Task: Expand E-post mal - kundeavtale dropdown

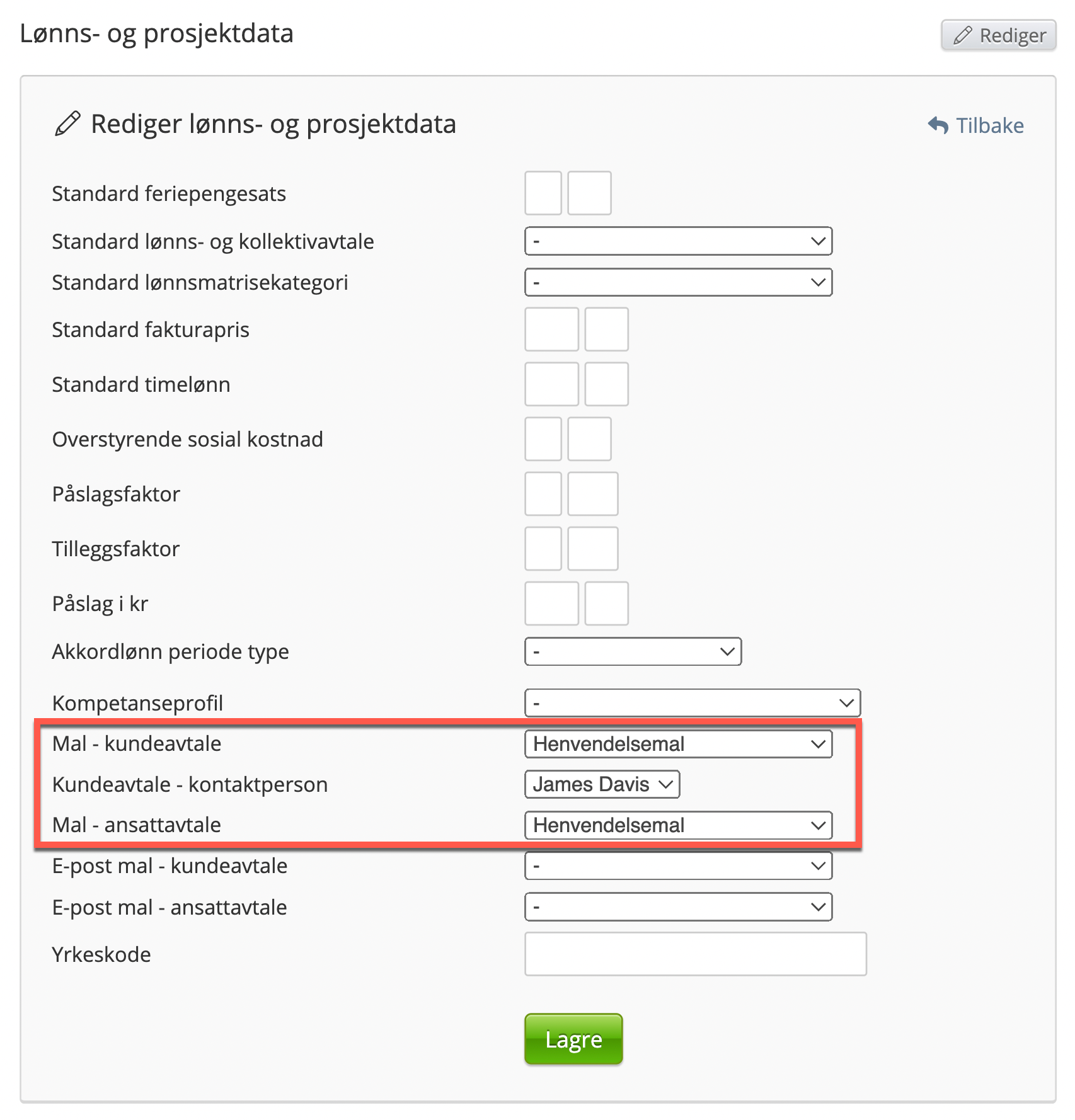Action: (678, 866)
